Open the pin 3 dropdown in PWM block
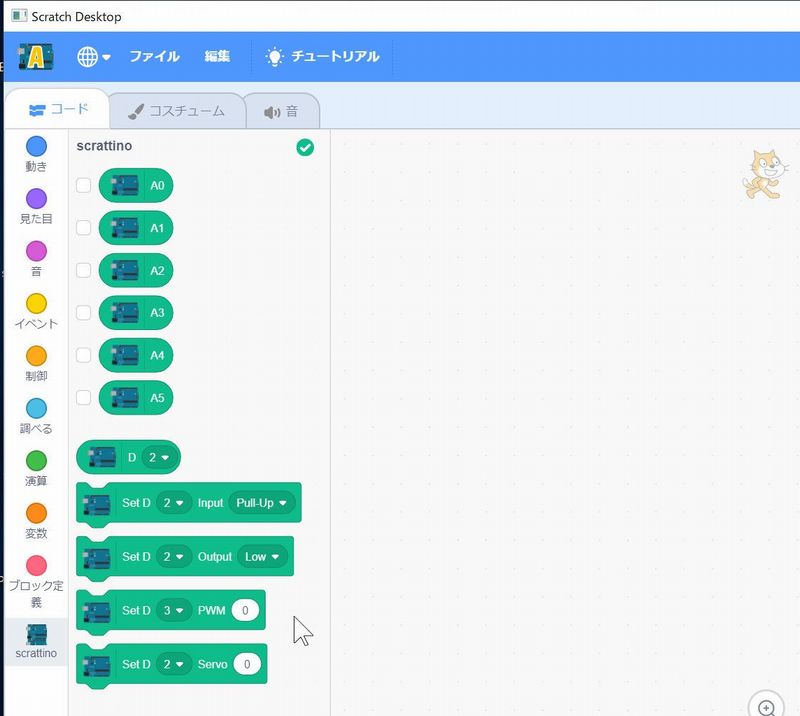The height and width of the screenshot is (716, 800). coord(174,610)
